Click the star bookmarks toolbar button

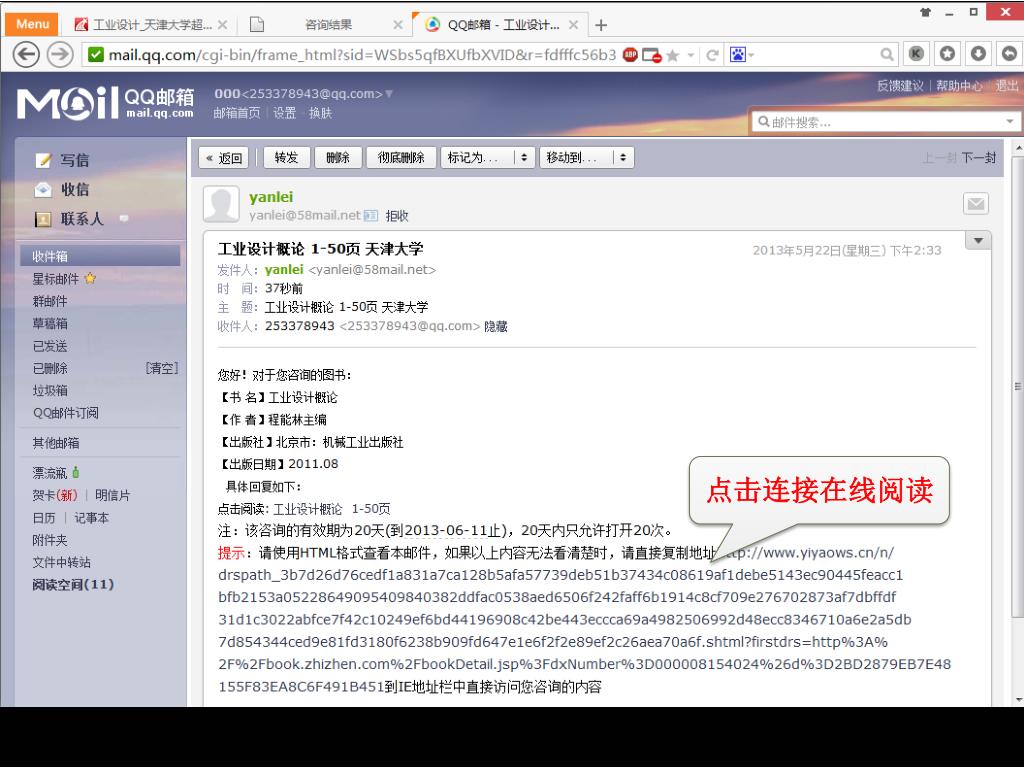[948, 54]
